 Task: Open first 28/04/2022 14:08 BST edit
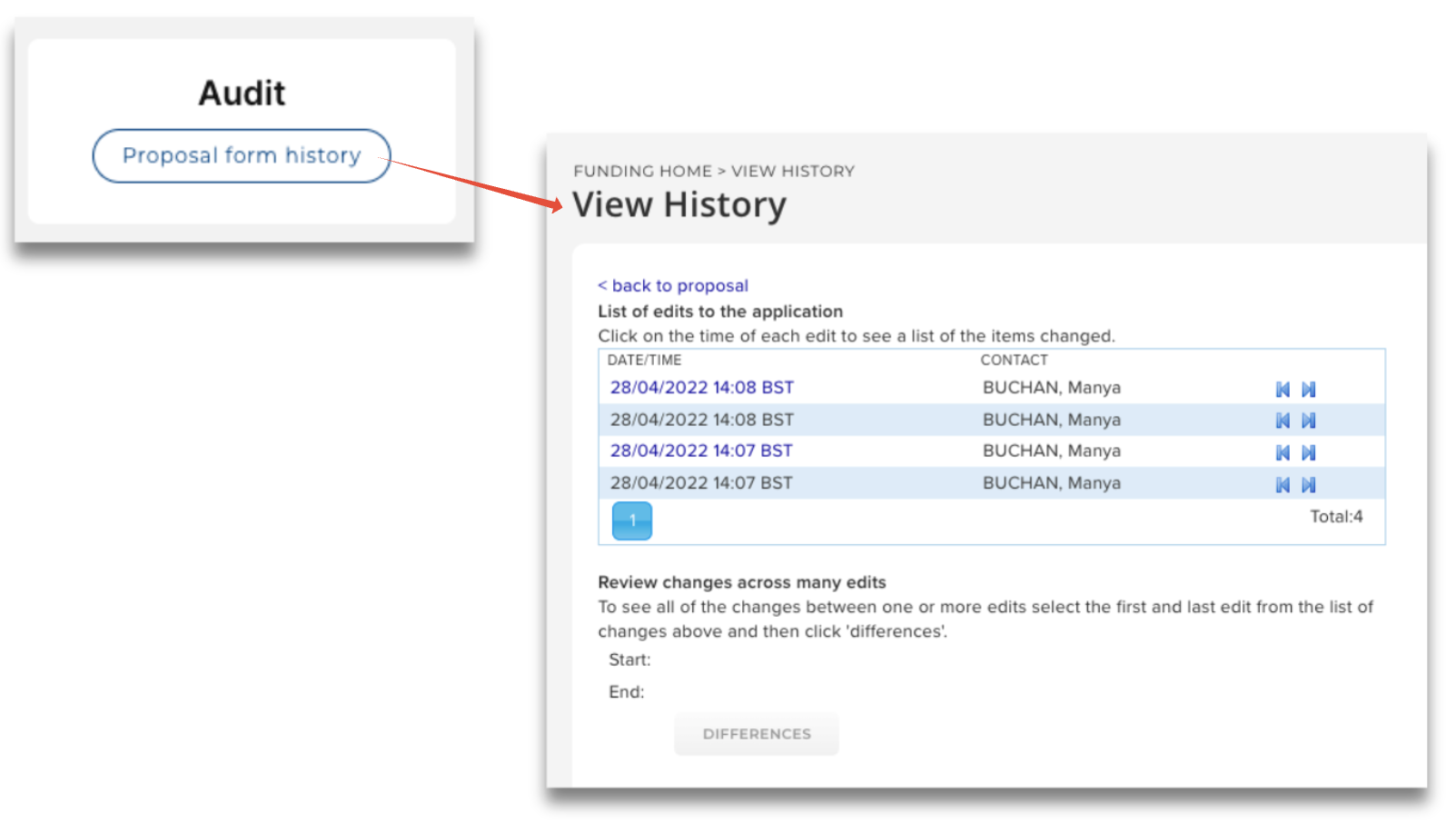click(701, 388)
